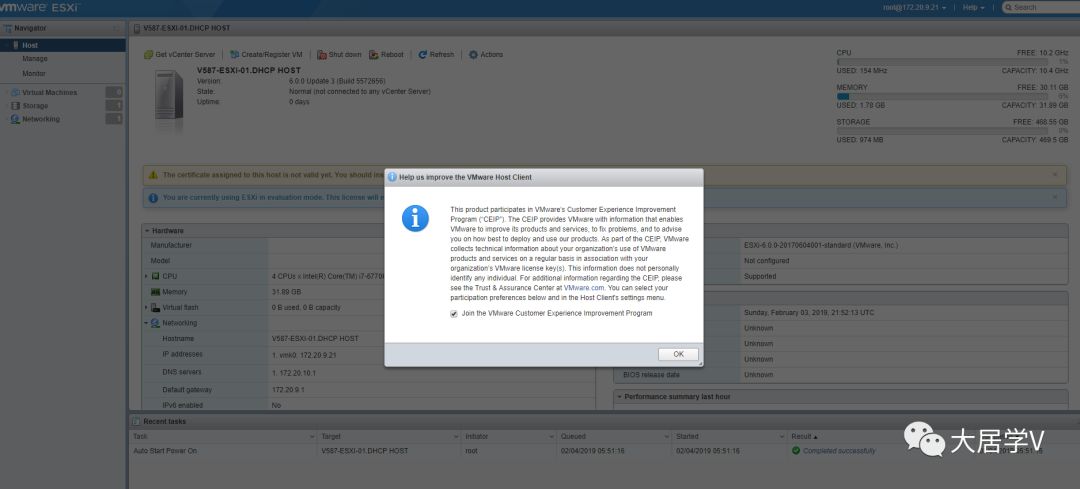
Task: Click the Recent tasks panel icon
Action: pos(137,422)
